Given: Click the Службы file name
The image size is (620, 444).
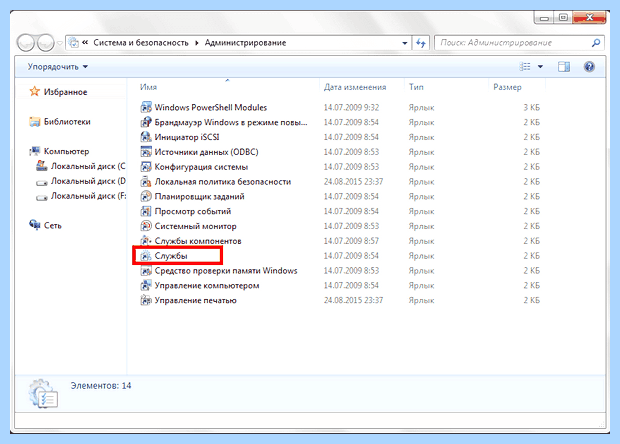Looking at the screenshot, I should point(171,256).
